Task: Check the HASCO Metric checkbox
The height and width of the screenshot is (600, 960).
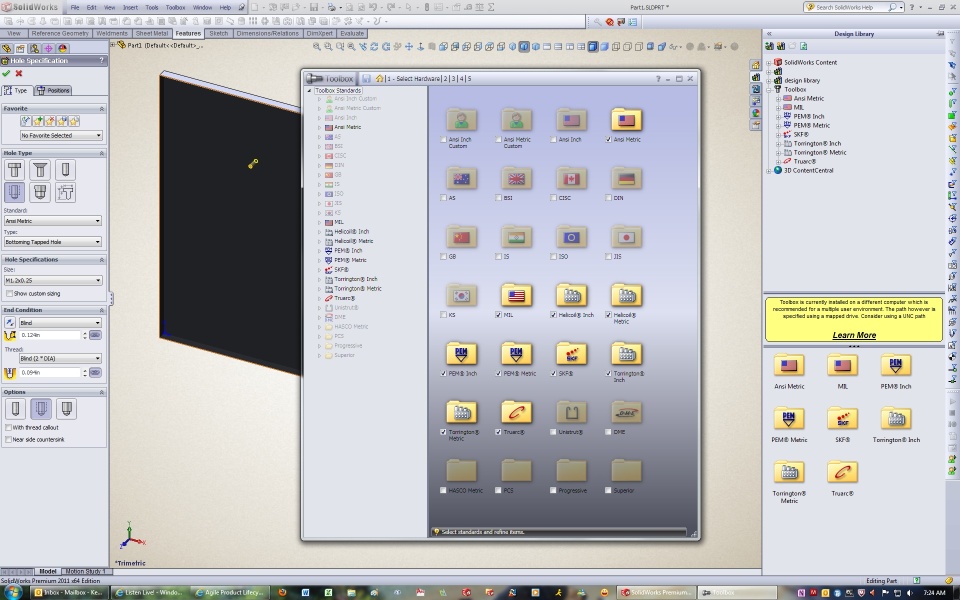Action: coord(443,490)
